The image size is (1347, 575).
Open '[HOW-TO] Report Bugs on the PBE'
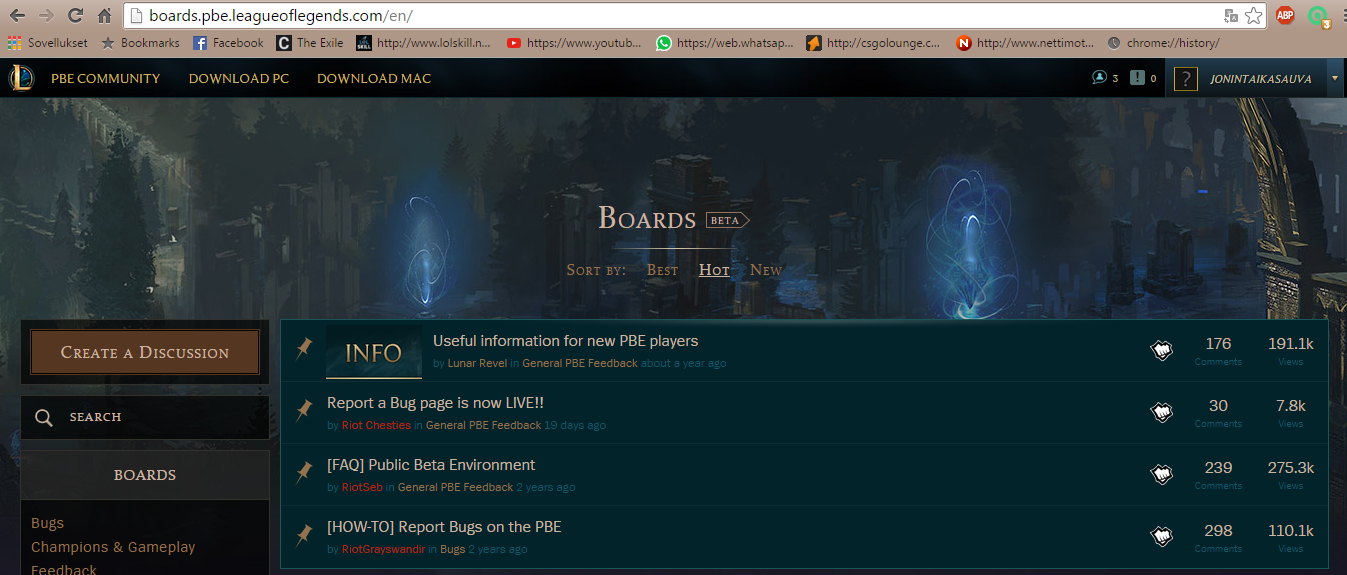[444, 527]
